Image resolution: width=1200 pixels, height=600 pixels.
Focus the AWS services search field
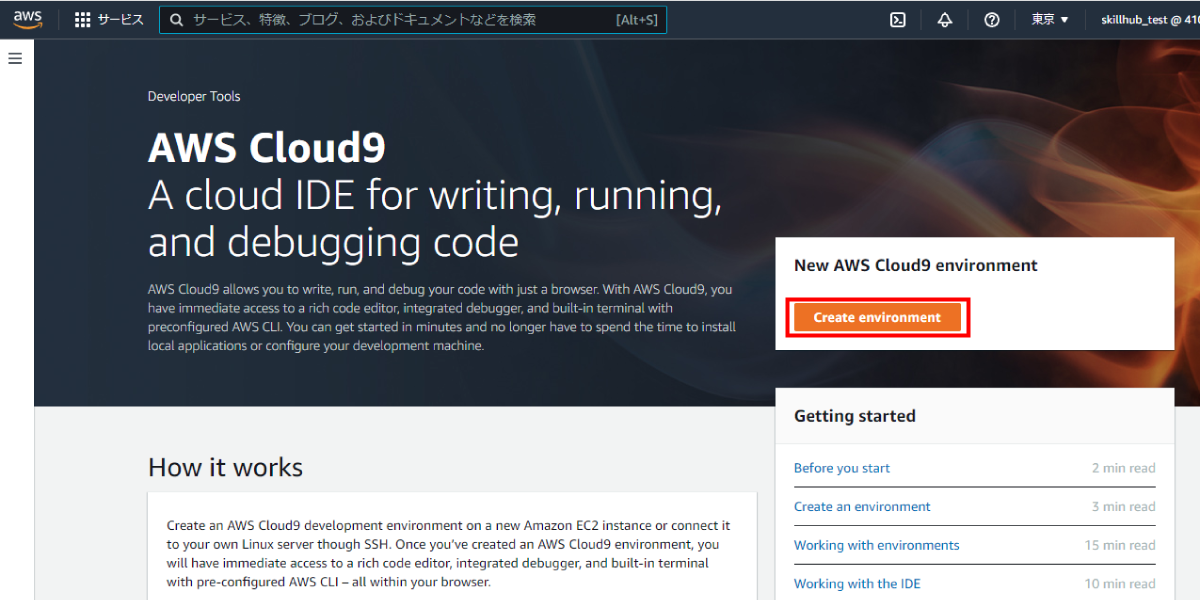(412, 20)
